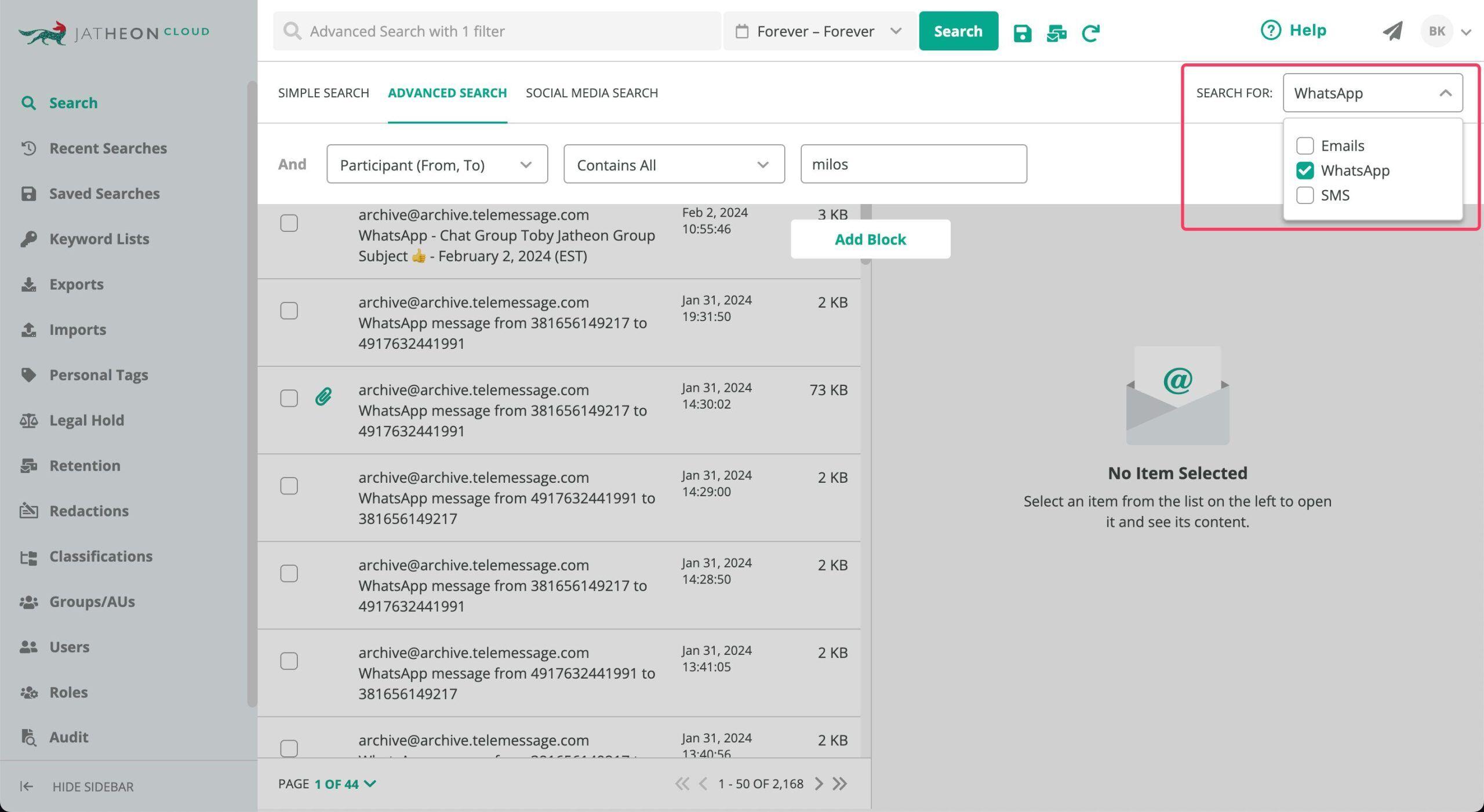The image size is (1484, 812).
Task: Click the Users sidebar icon
Action: tap(28, 647)
